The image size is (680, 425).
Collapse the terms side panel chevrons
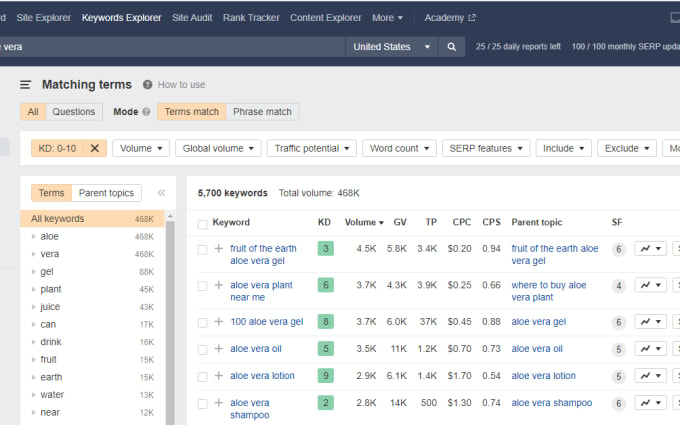pyautogui.click(x=161, y=193)
